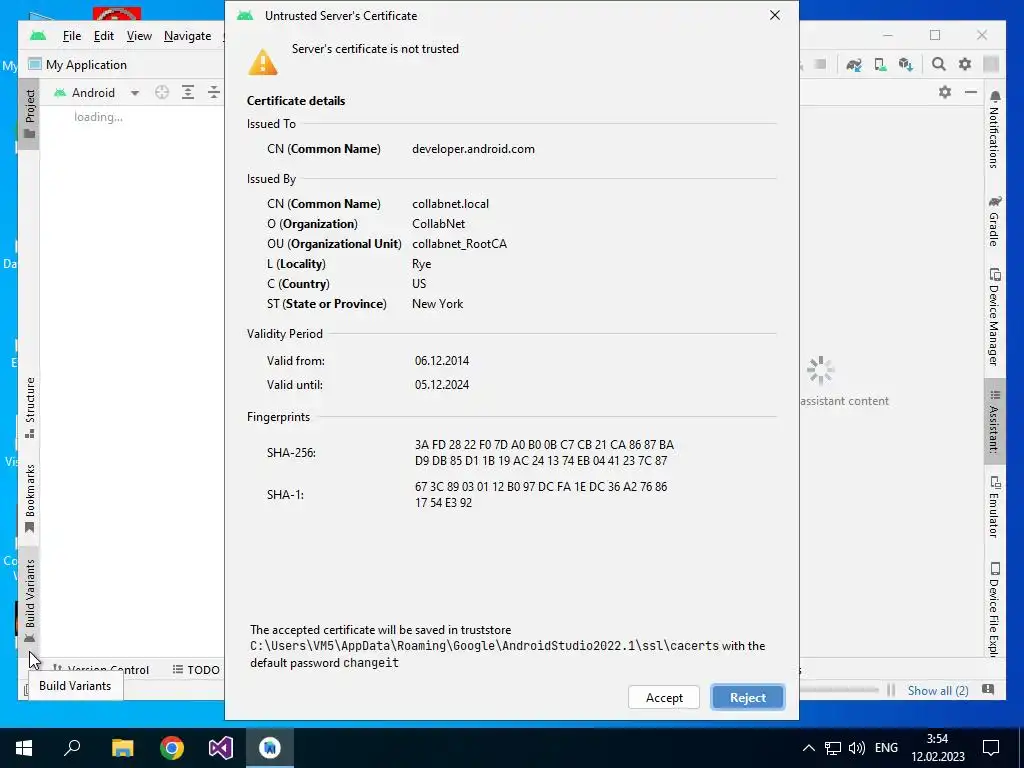Click the tool window quick access icon
The height and width of the screenshot is (768, 1024).
(26, 690)
